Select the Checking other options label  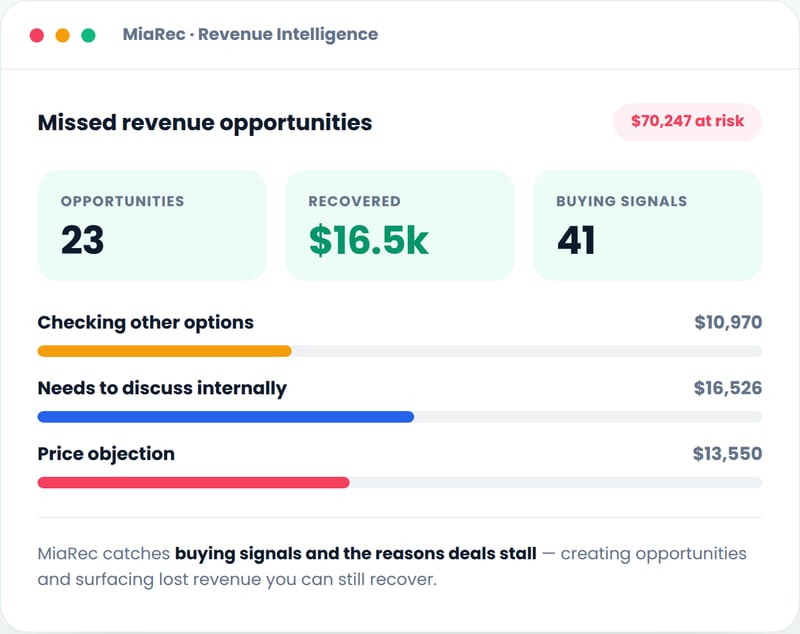tap(145, 322)
